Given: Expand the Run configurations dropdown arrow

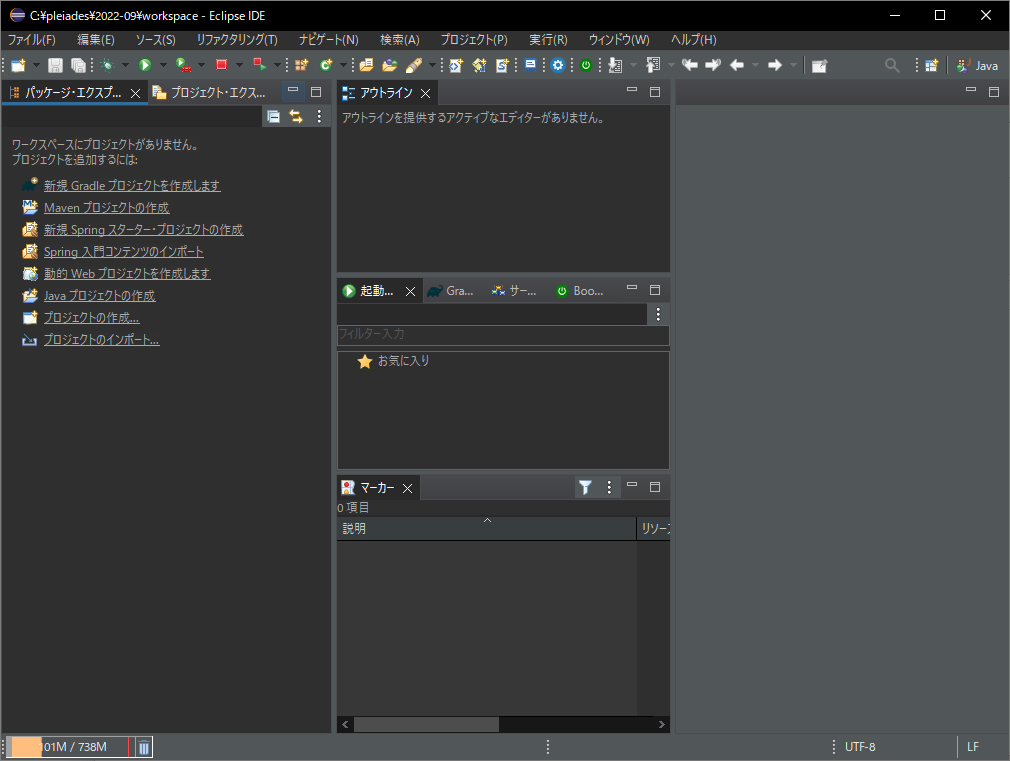Looking at the screenshot, I should point(163,65).
